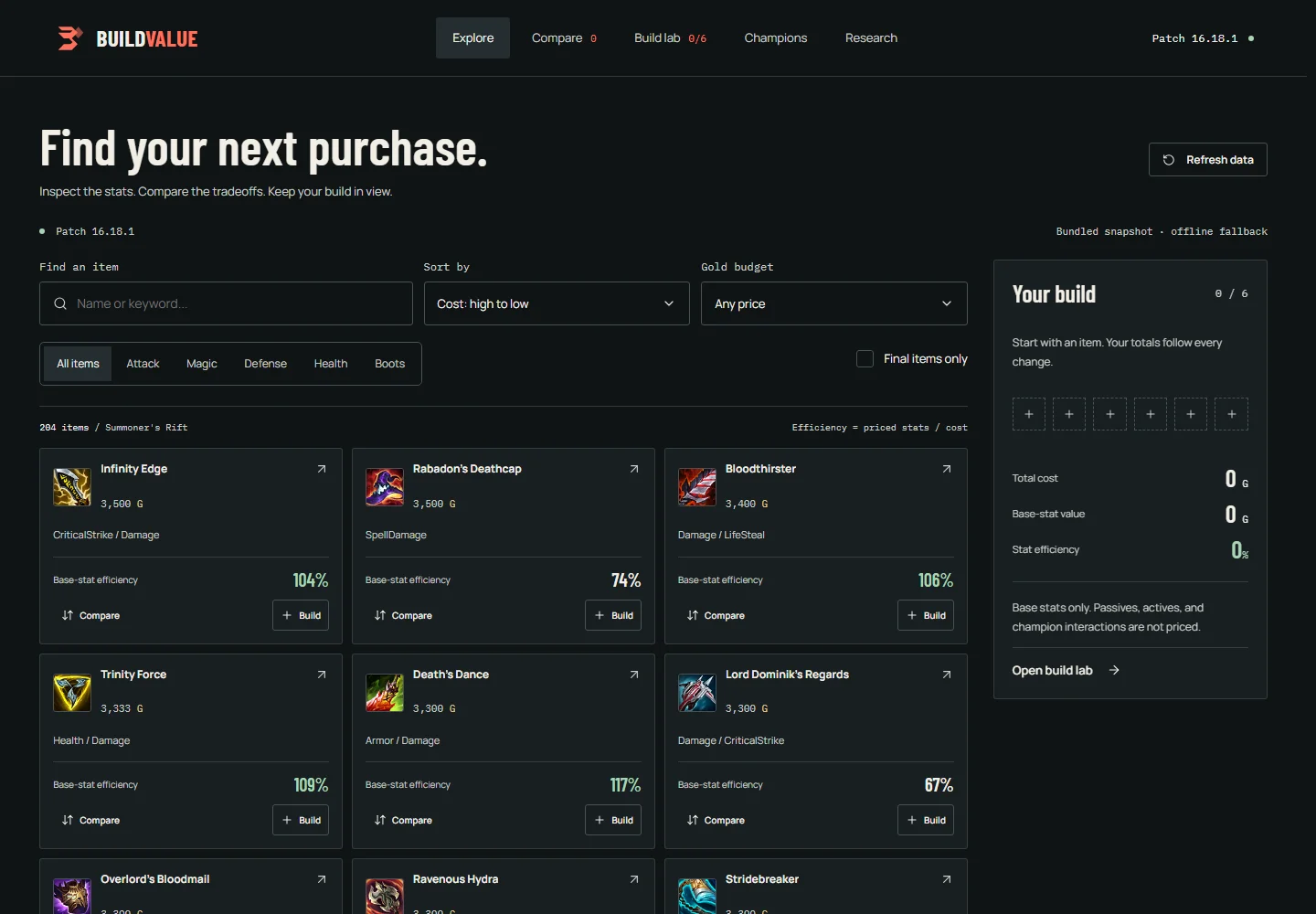The height and width of the screenshot is (914, 1316).
Task: Compare Infinity Edge
Action: pos(90,615)
